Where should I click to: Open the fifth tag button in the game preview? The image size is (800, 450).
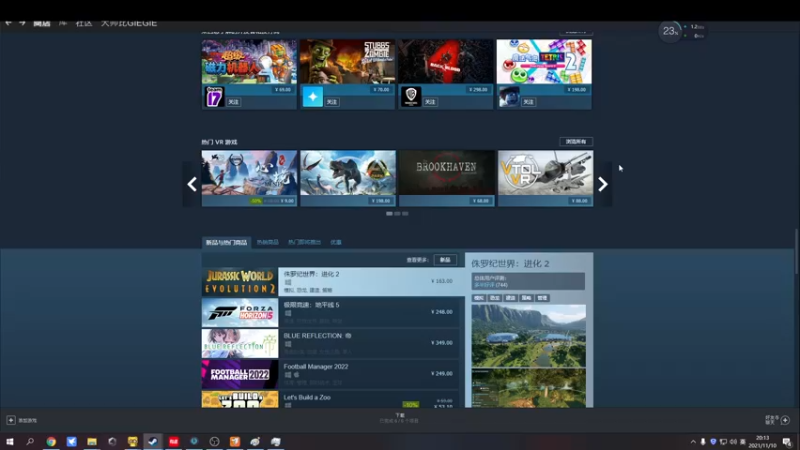click(542, 298)
